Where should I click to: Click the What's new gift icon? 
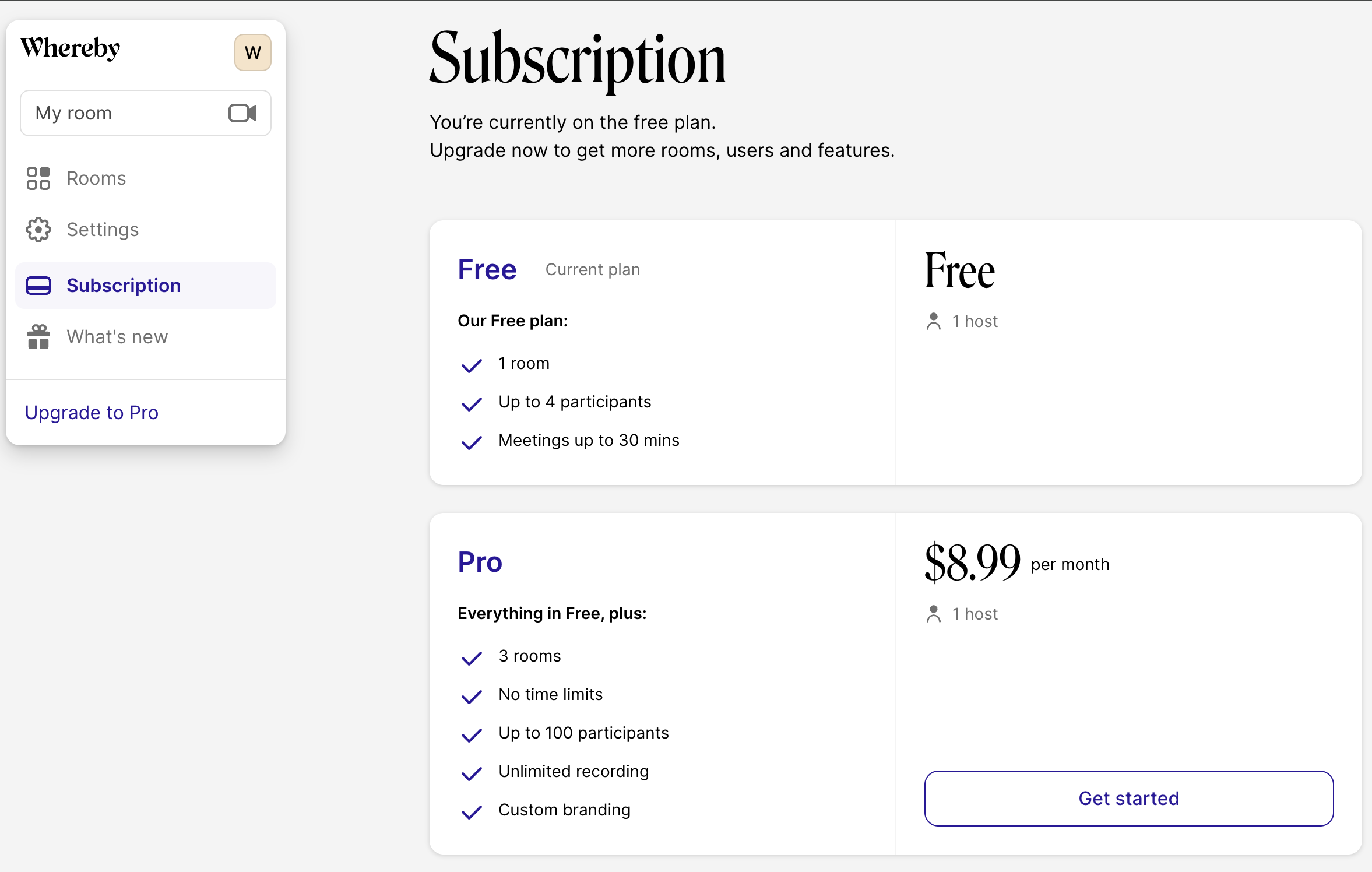click(x=38, y=337)
